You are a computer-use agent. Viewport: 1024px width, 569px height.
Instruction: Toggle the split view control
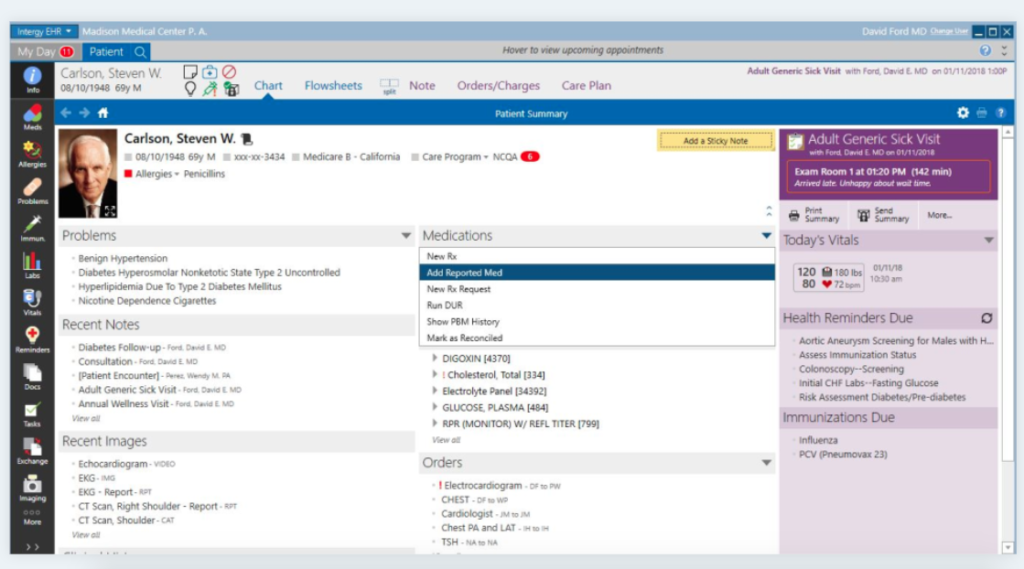(x=389, y=86)
